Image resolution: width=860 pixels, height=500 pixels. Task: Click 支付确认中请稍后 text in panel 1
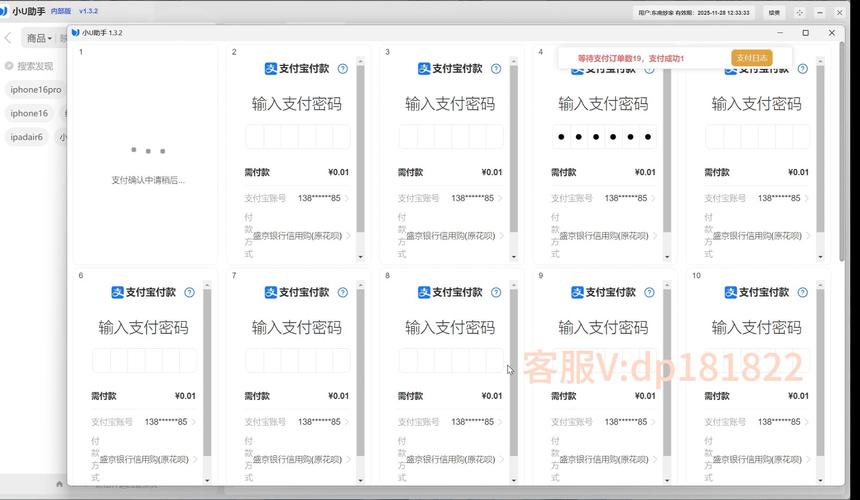point(148,180)
